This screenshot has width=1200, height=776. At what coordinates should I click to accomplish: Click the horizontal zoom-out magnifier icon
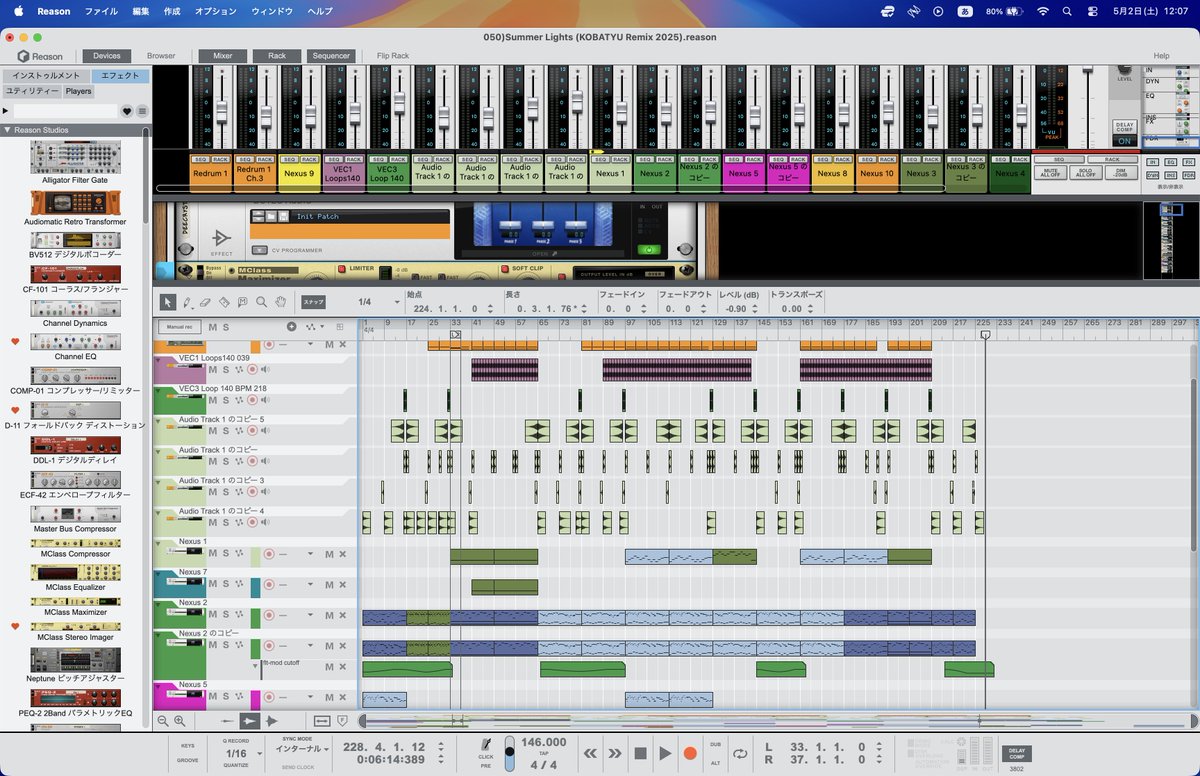pos(162,720)
